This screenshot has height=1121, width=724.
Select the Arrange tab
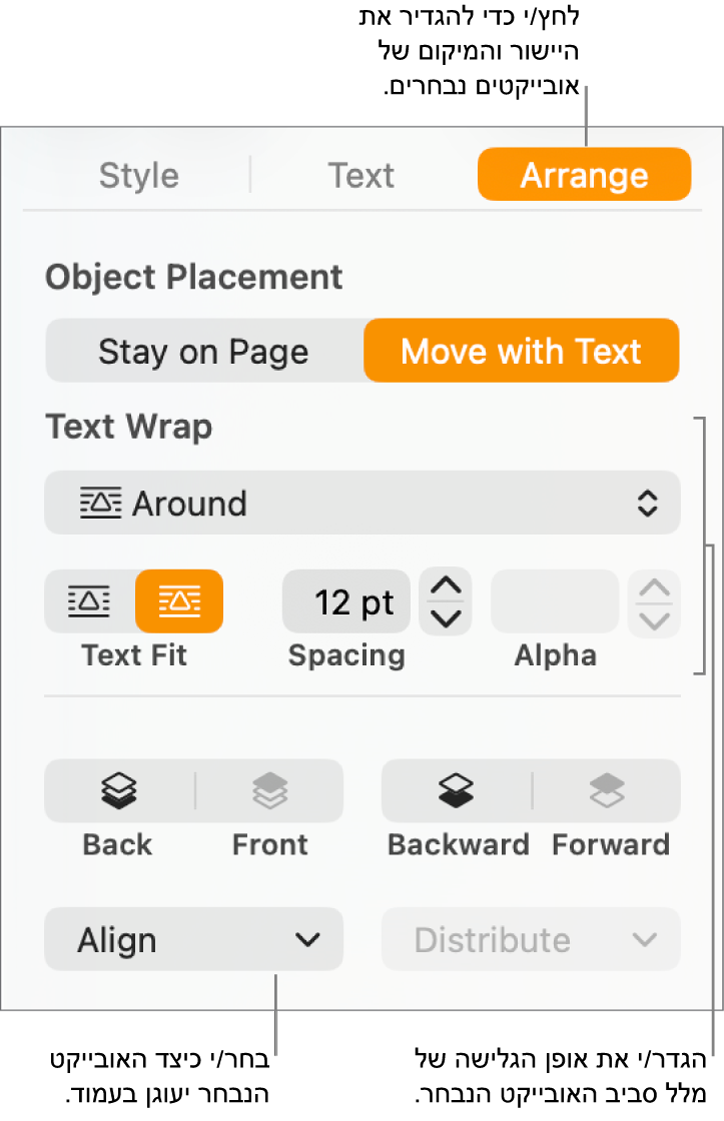click(584, 176)
